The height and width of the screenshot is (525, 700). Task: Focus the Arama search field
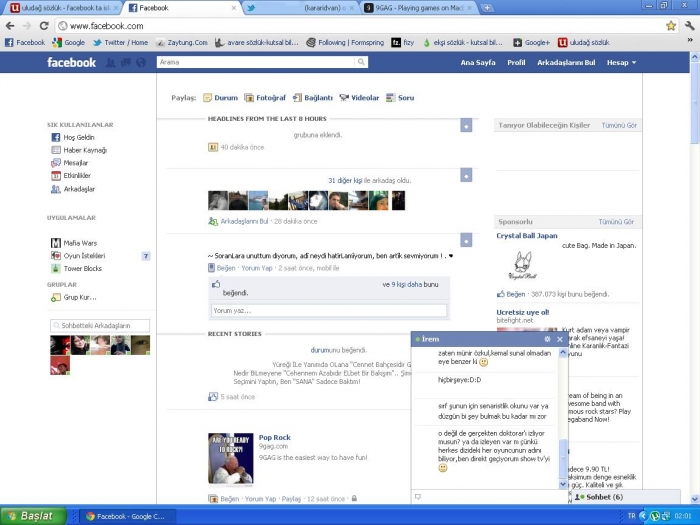256,62
